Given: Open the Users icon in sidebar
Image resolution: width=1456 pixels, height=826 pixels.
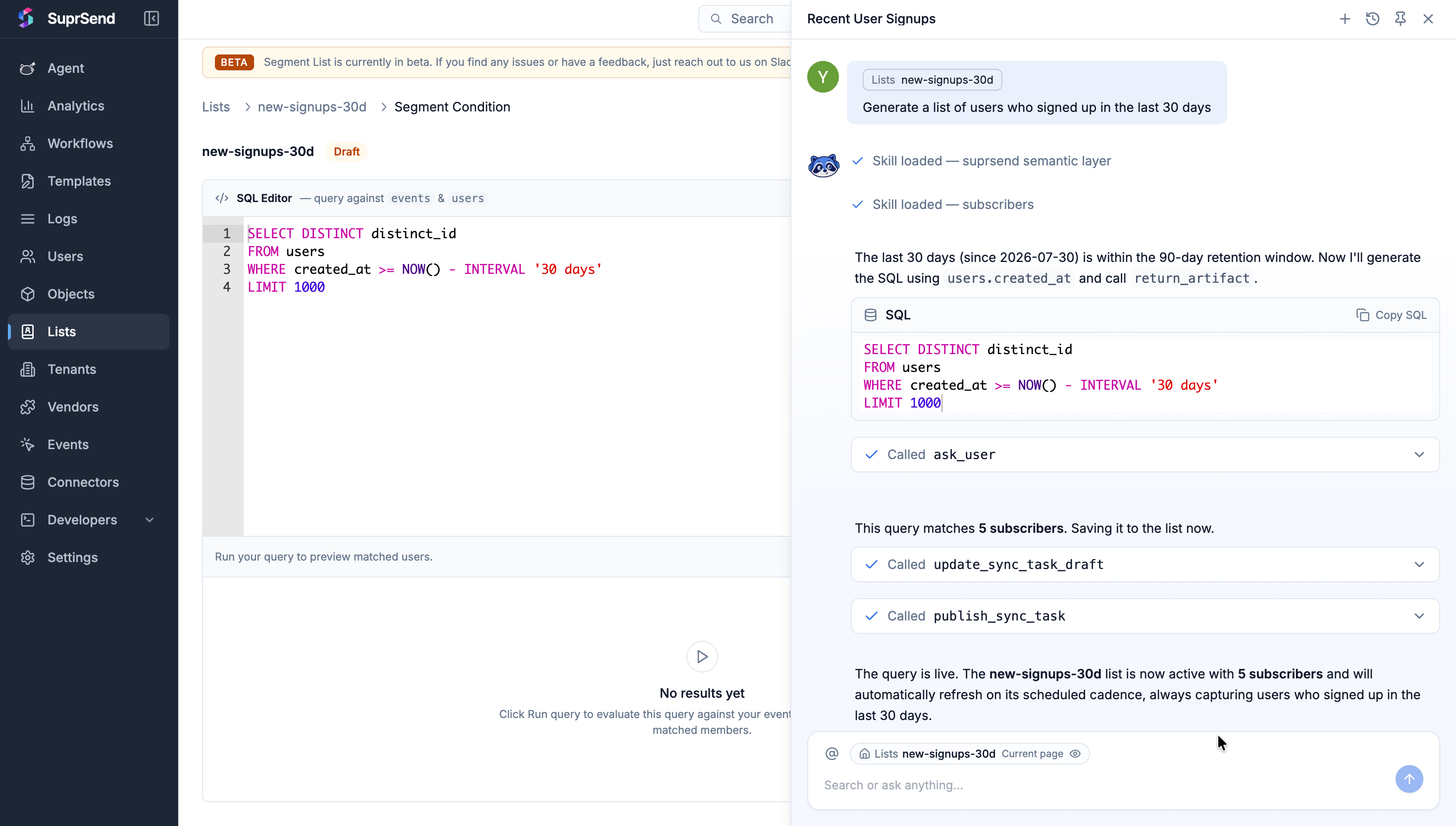Looking at the screenshot, I should point(27,257).
